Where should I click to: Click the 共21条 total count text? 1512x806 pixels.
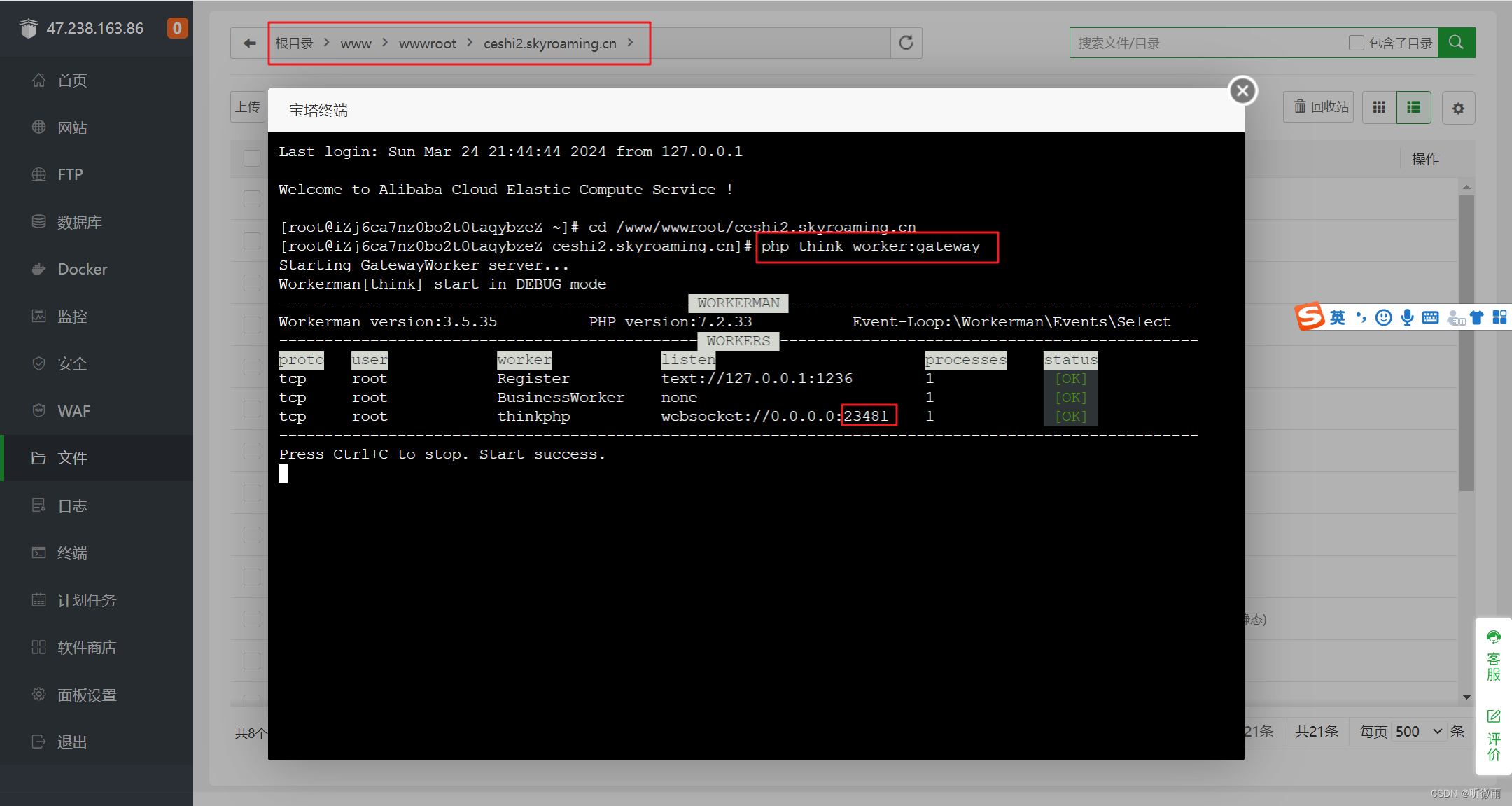1316,732
